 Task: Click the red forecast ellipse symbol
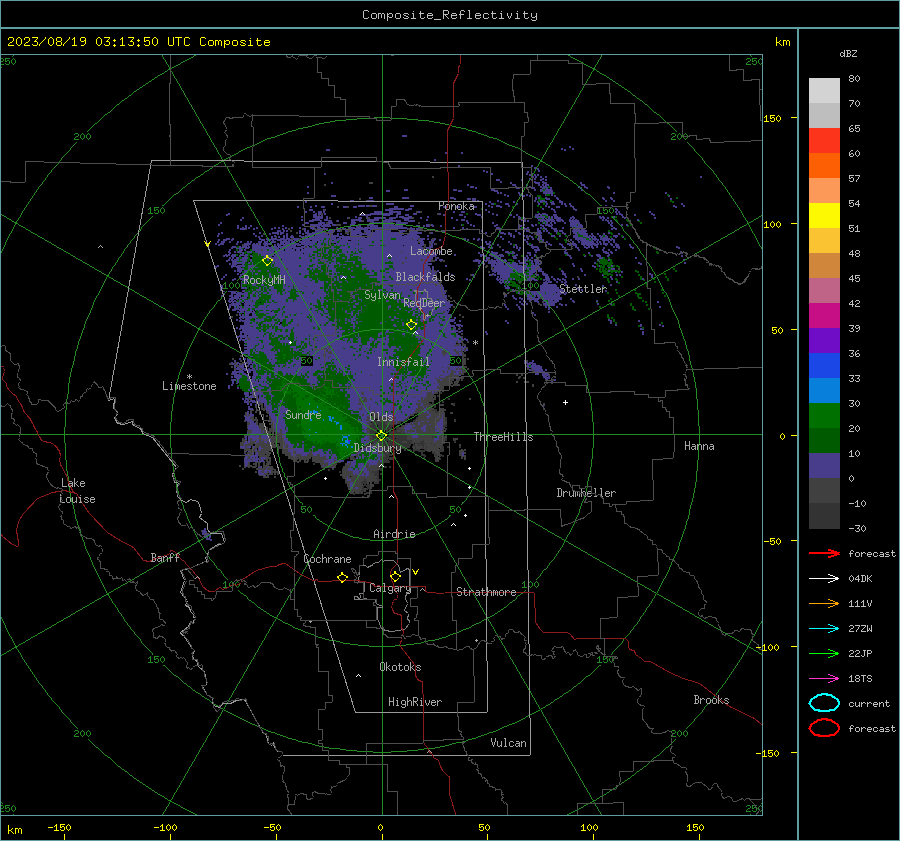[x=824, y=728]
